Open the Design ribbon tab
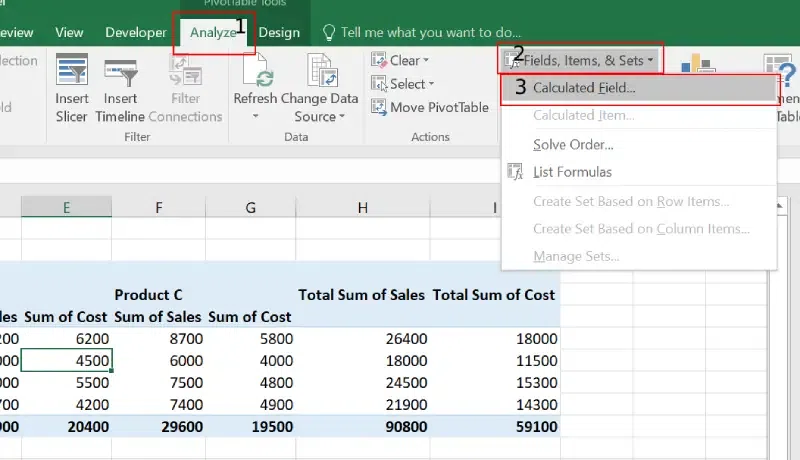800x460 pixels. click(279, 32)
